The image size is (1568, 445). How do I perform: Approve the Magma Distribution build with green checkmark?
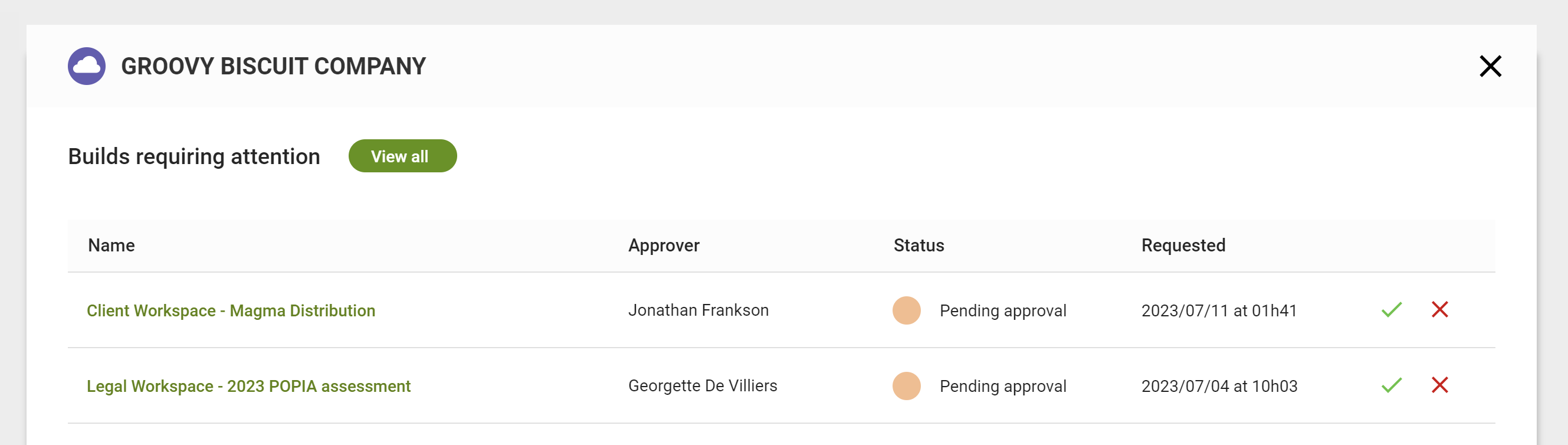(1391, 310)
